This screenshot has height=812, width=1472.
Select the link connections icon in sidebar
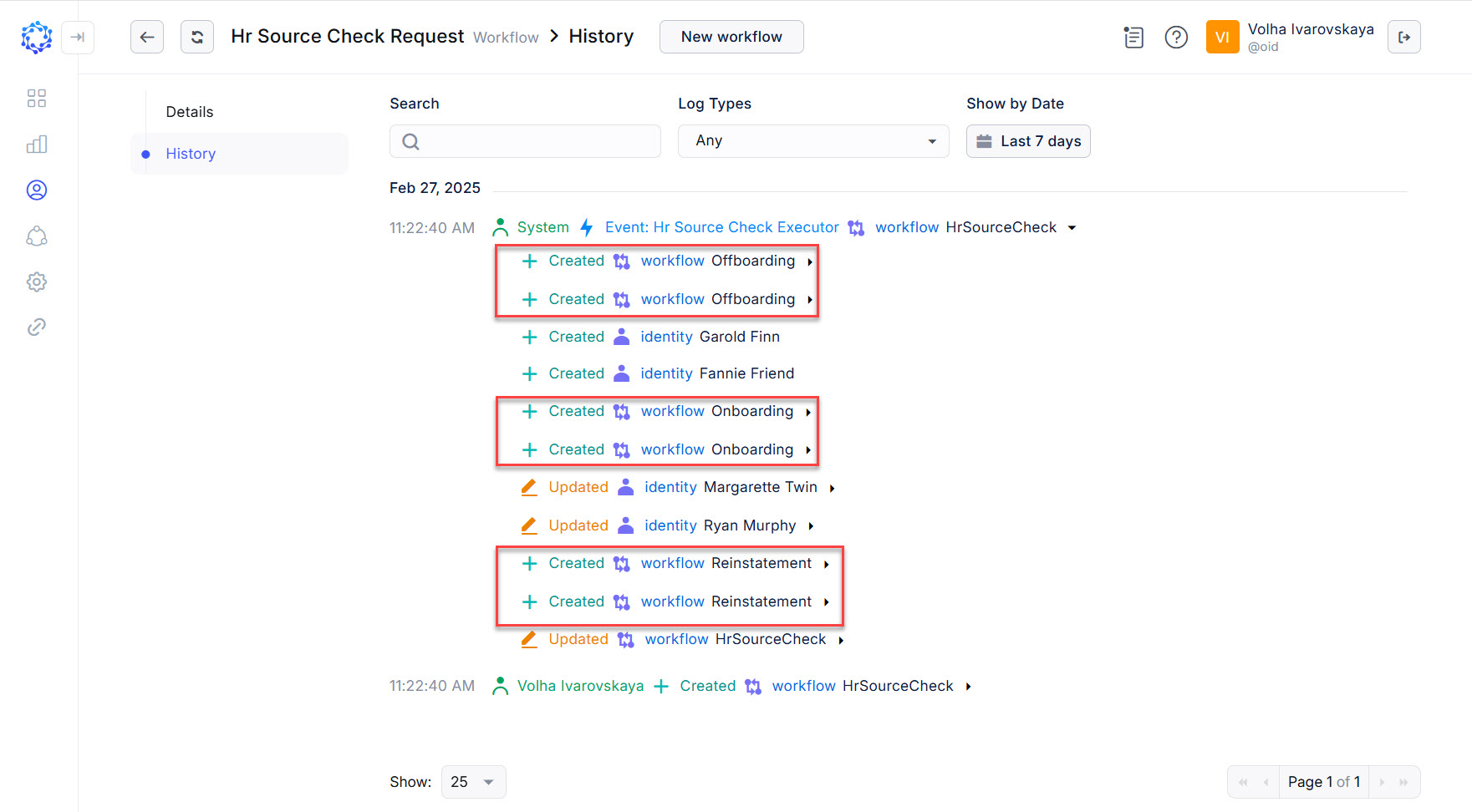[x=36, y=327]
